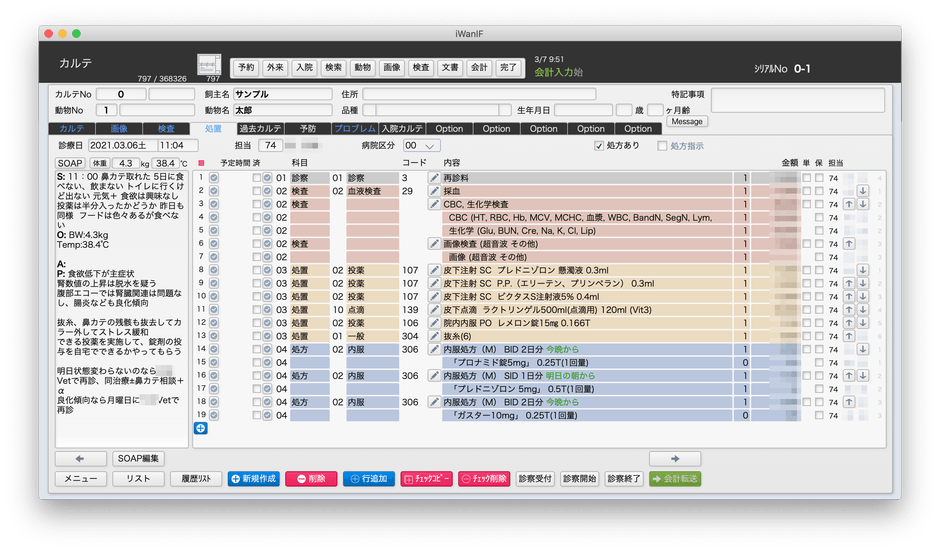
Task: Uncheck the 処方あり checkbox
Action: (x=599, y=146)
